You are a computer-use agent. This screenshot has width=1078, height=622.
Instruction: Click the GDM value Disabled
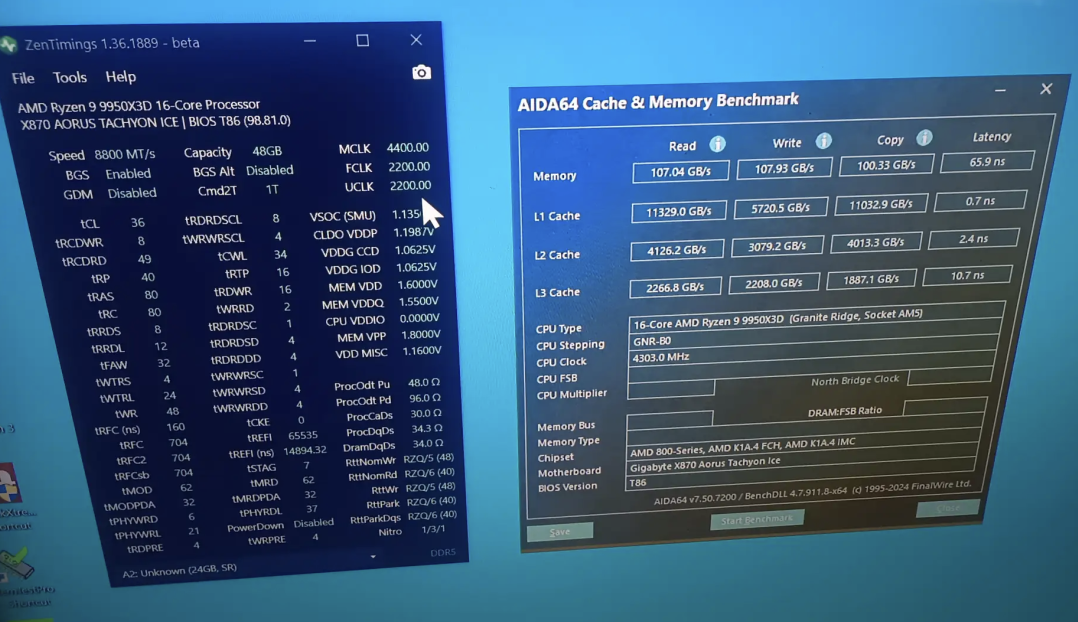(132, 193)
